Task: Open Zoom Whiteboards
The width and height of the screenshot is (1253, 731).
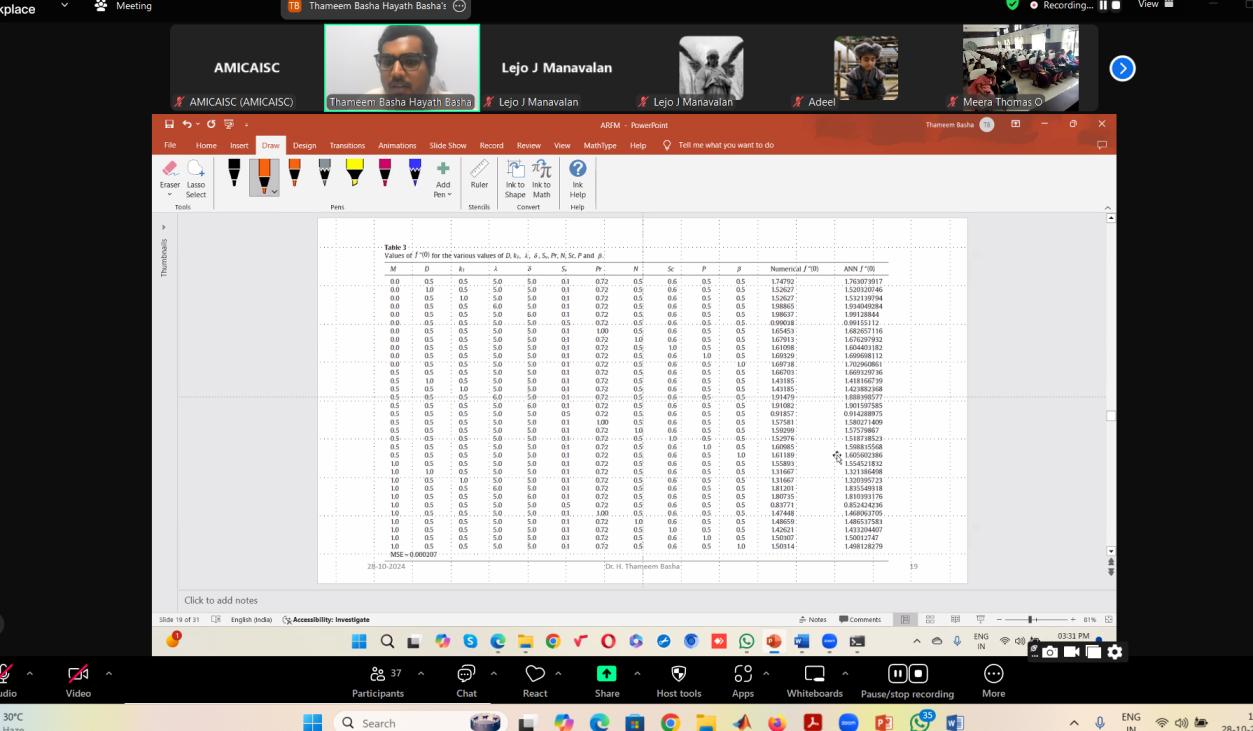Action: 815,680
